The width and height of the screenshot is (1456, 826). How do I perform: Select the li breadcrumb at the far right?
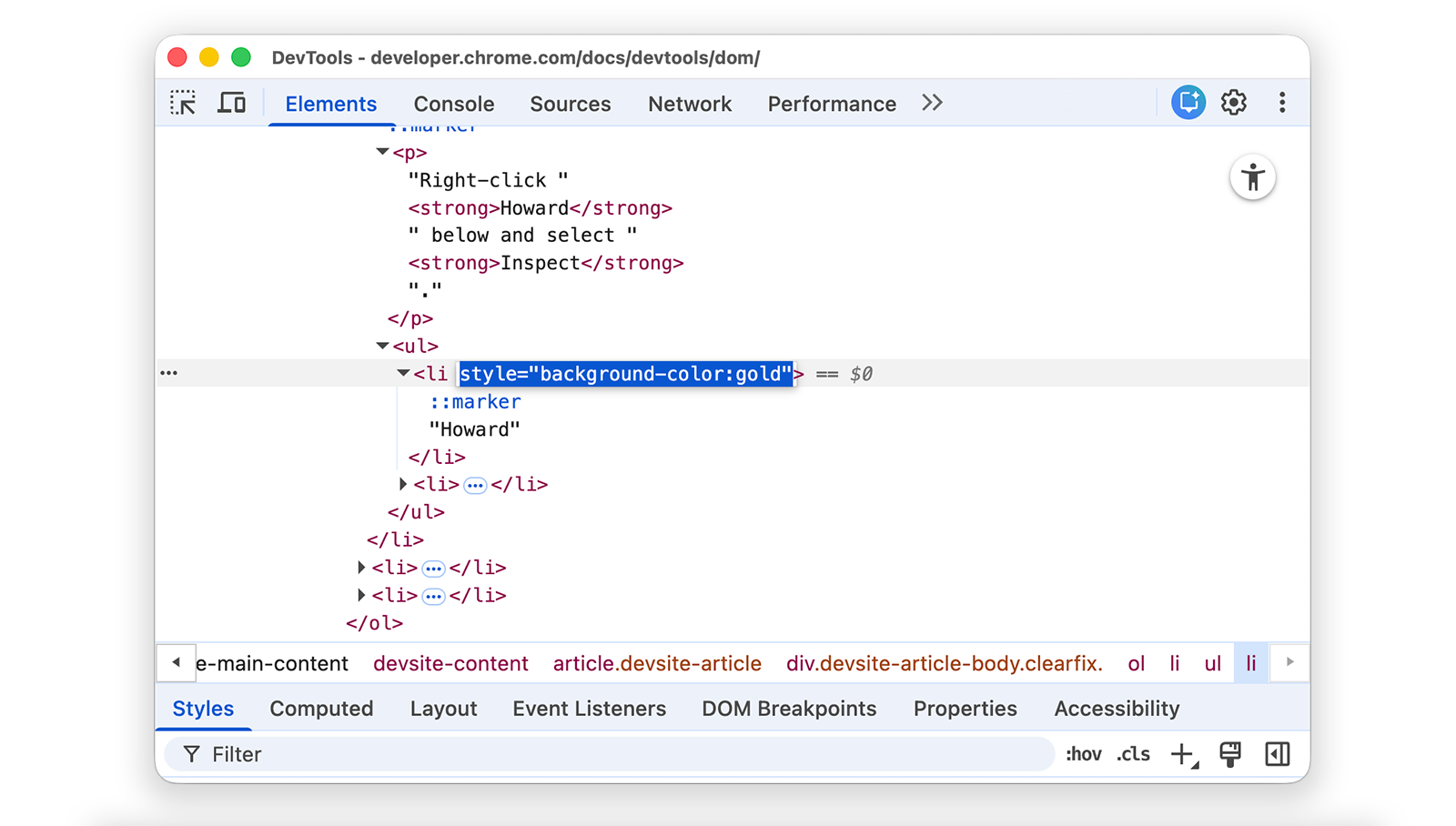pos(1250,663)
